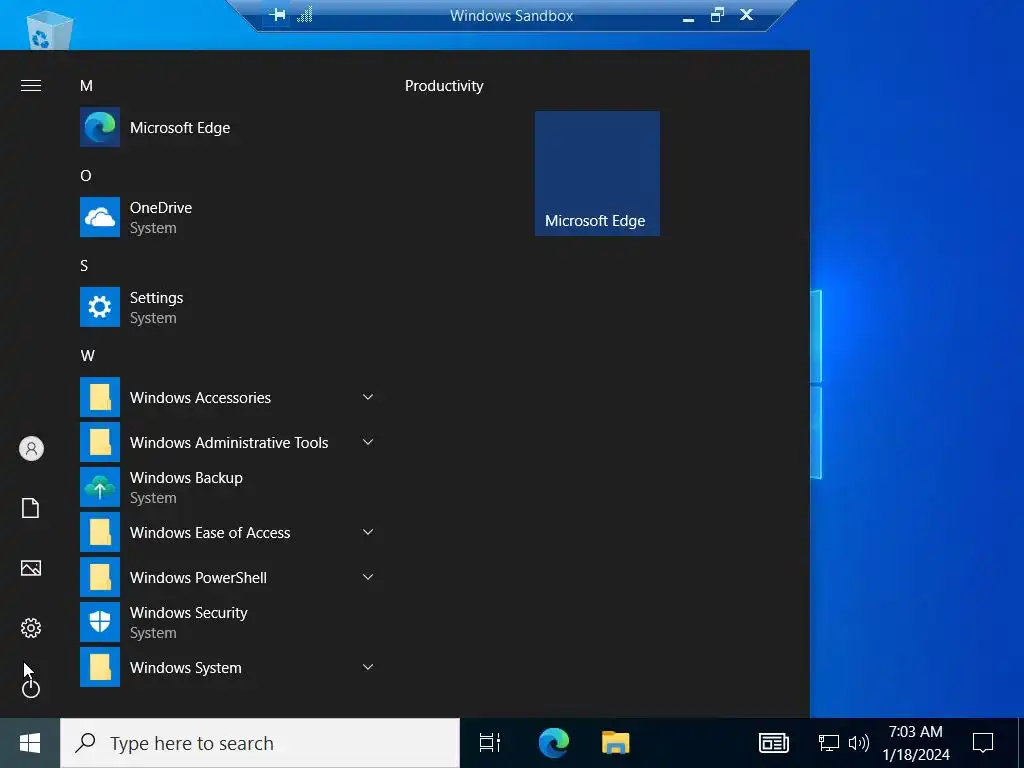Viewport: 1024px width, 768px height.
Task: Click the Windows Start button
Action: coord(30,743)
